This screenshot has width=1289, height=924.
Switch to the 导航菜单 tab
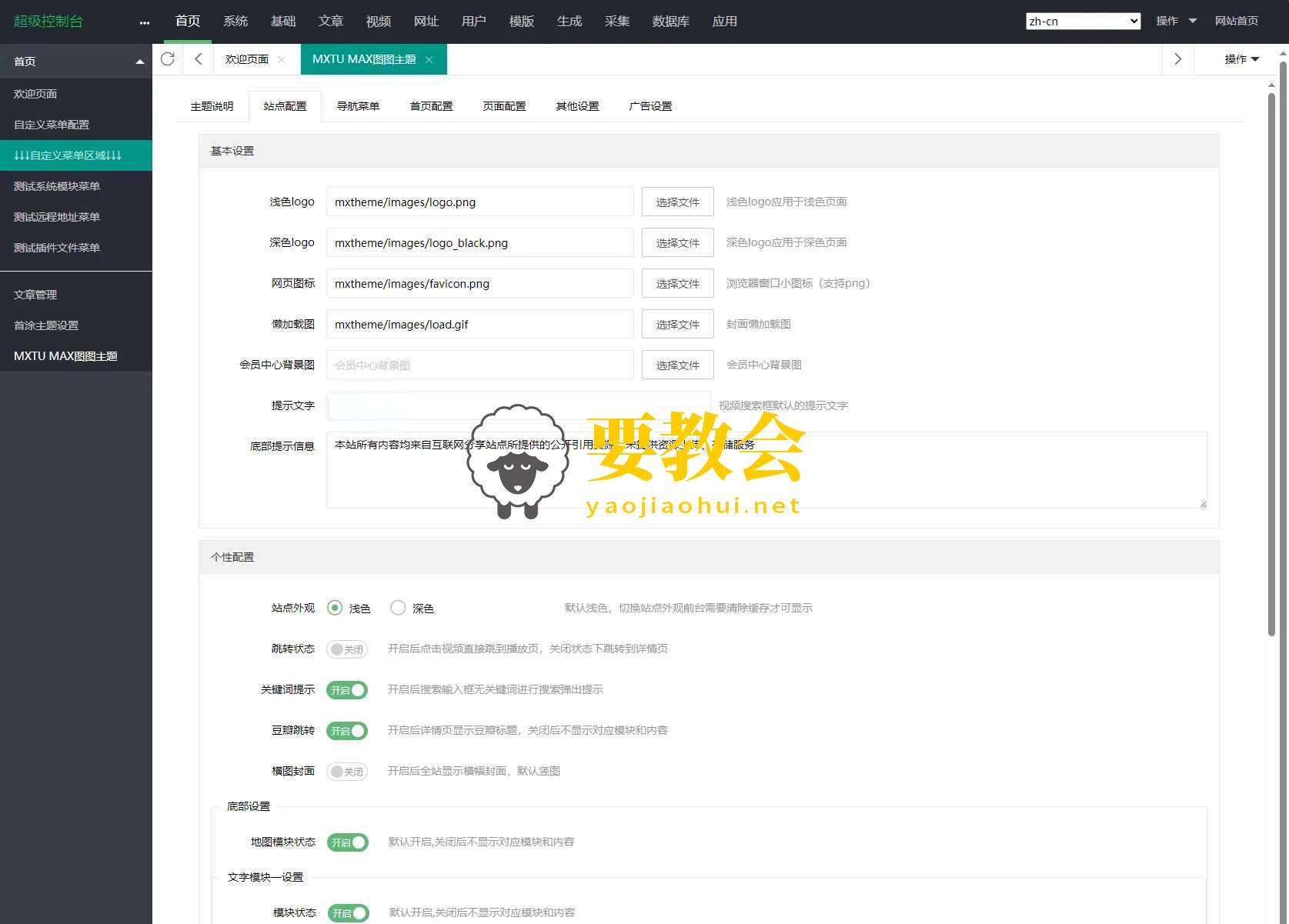358,106
